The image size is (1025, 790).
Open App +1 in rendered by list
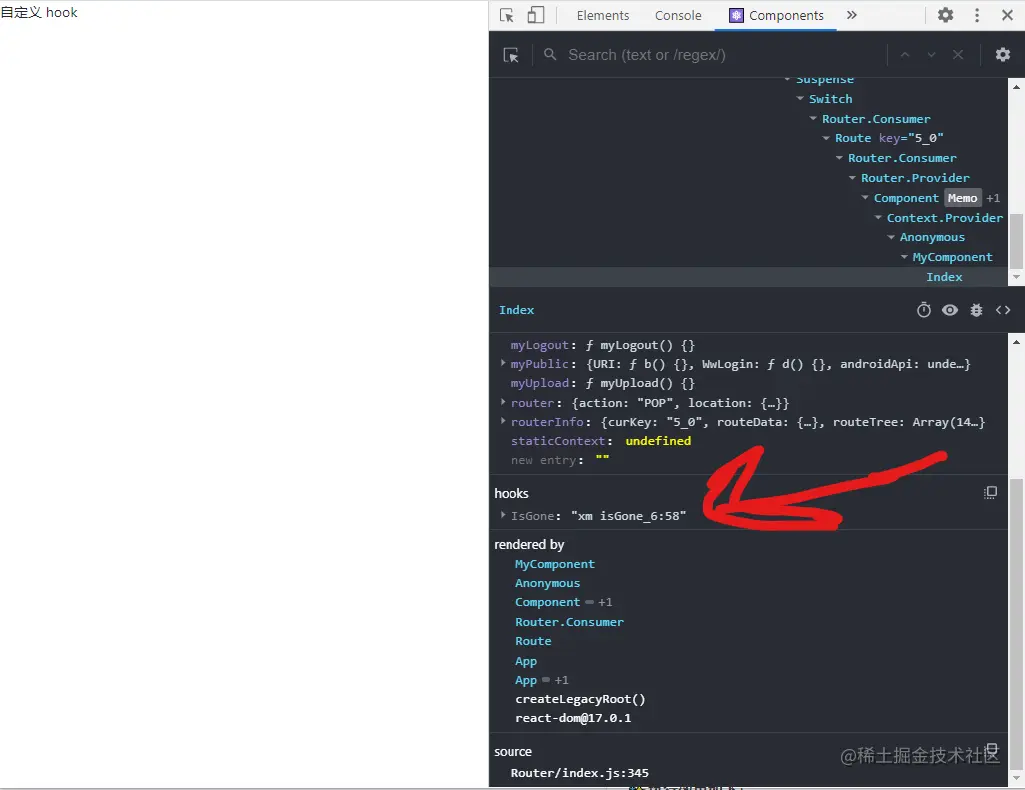coord(526,680)
